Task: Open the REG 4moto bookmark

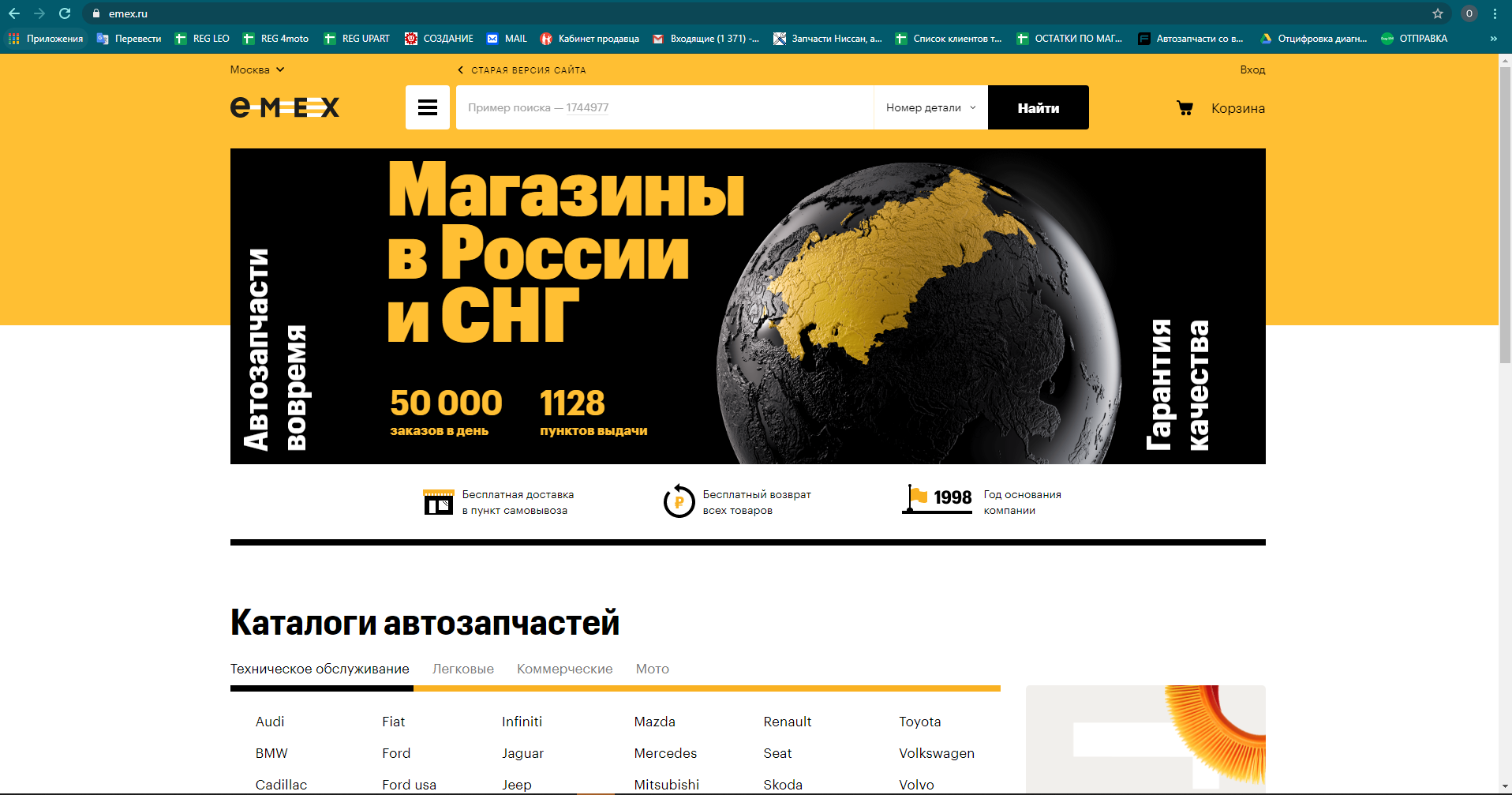Action: [x=275, y=39]
